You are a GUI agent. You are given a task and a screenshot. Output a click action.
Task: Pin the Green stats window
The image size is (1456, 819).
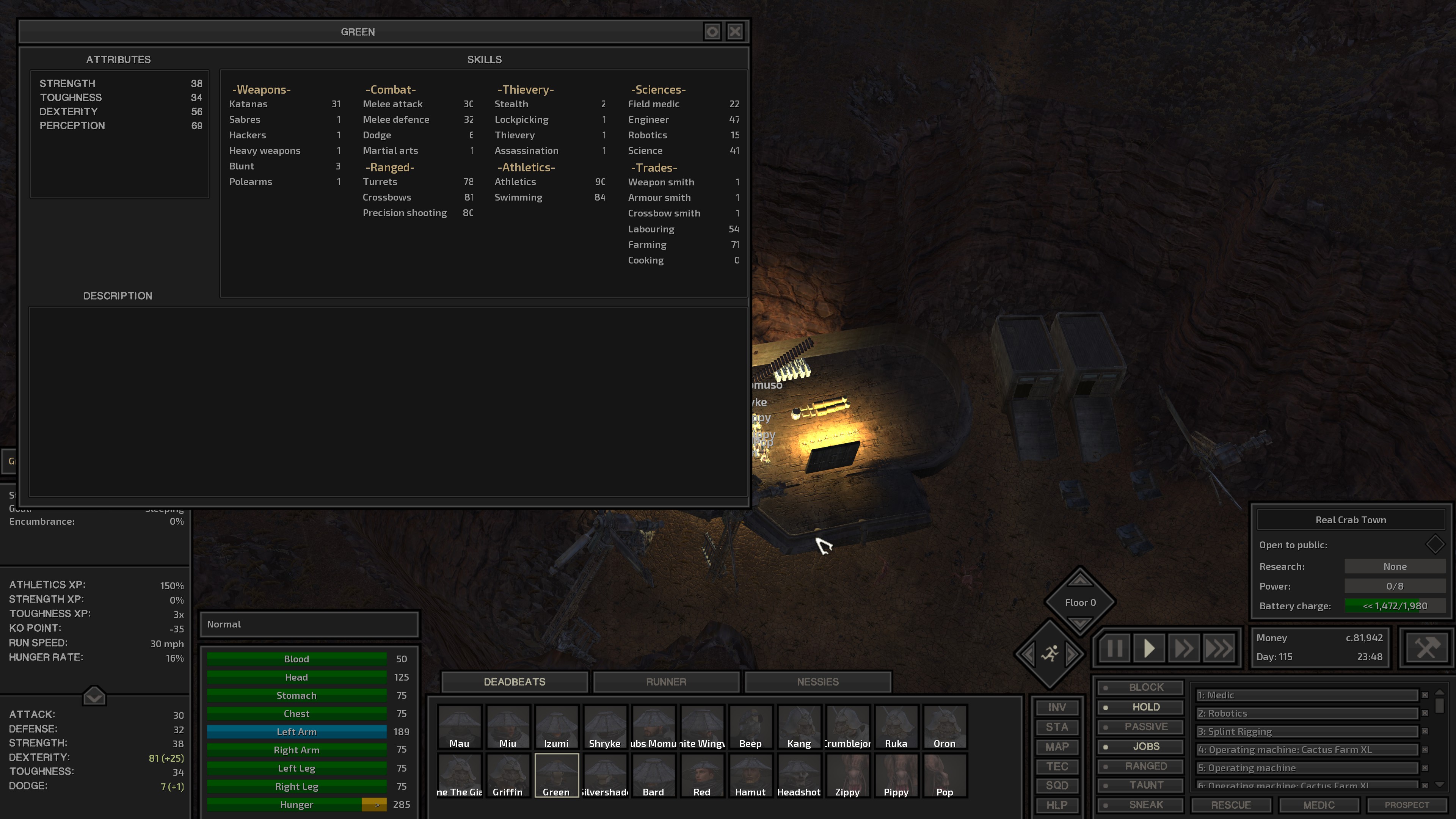click(712, 31)
